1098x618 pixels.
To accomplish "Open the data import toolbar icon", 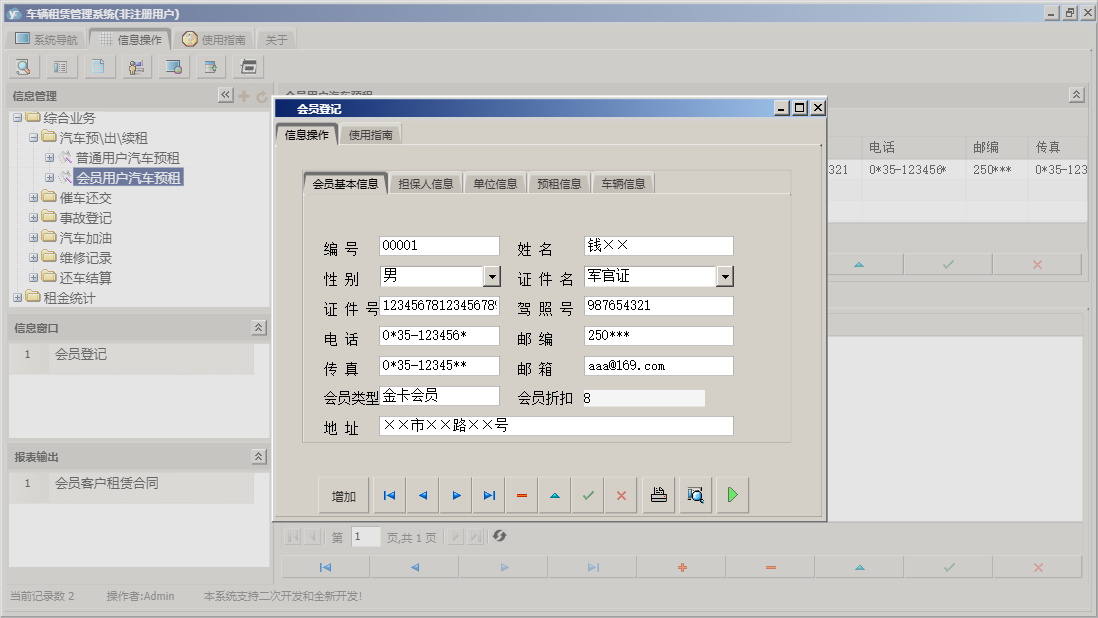I will click(x=211, y=67).
